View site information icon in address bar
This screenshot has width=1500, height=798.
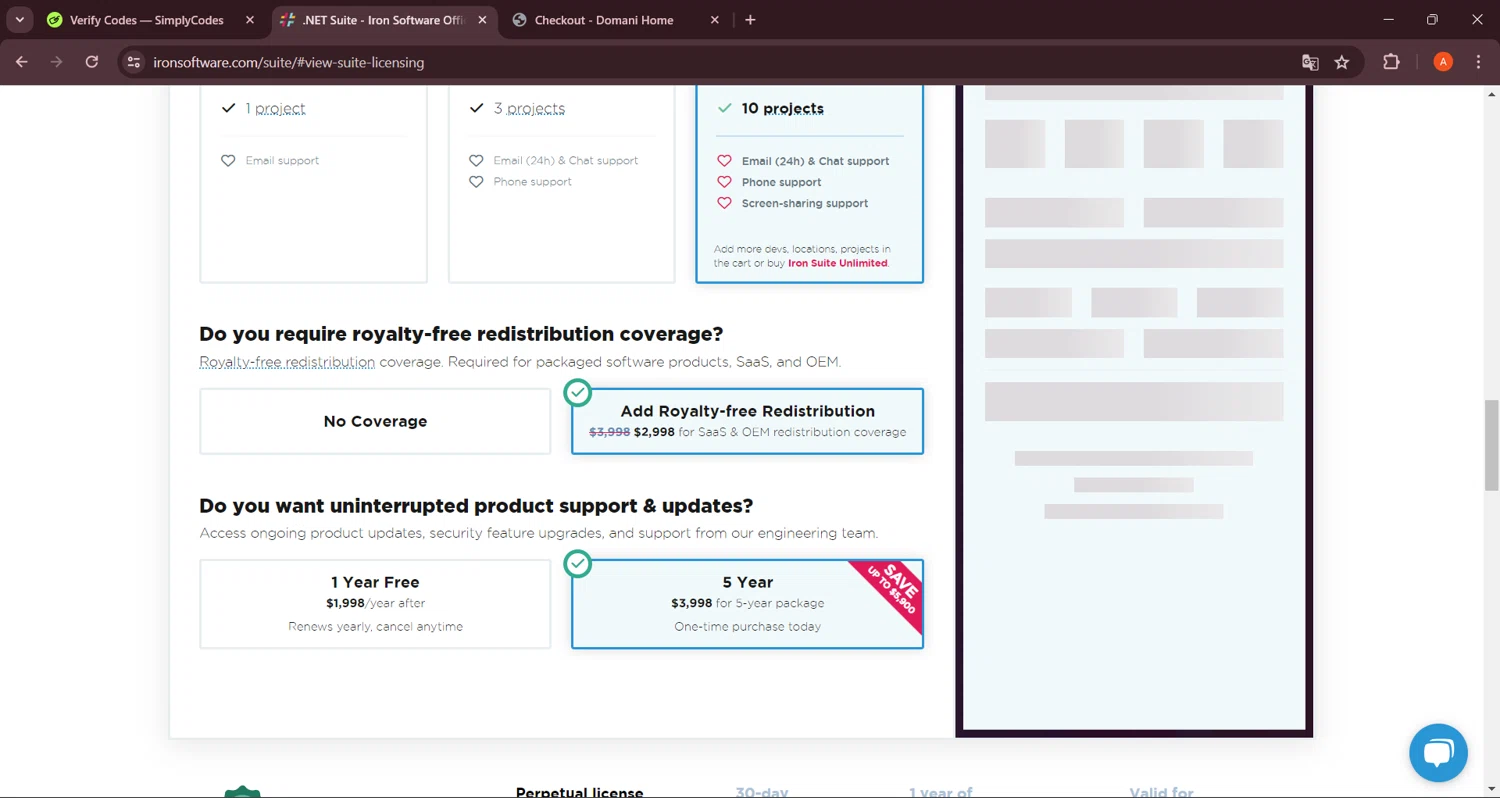point(134,62)
